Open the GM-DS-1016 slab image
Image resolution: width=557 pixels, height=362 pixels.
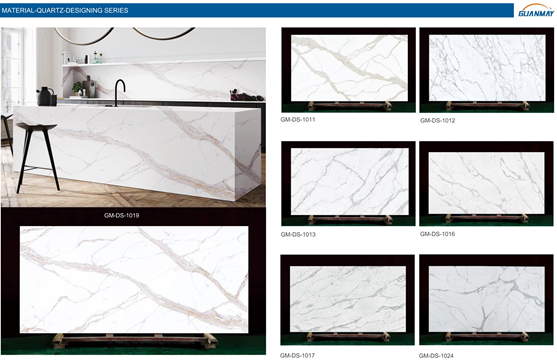coord(486,183)
